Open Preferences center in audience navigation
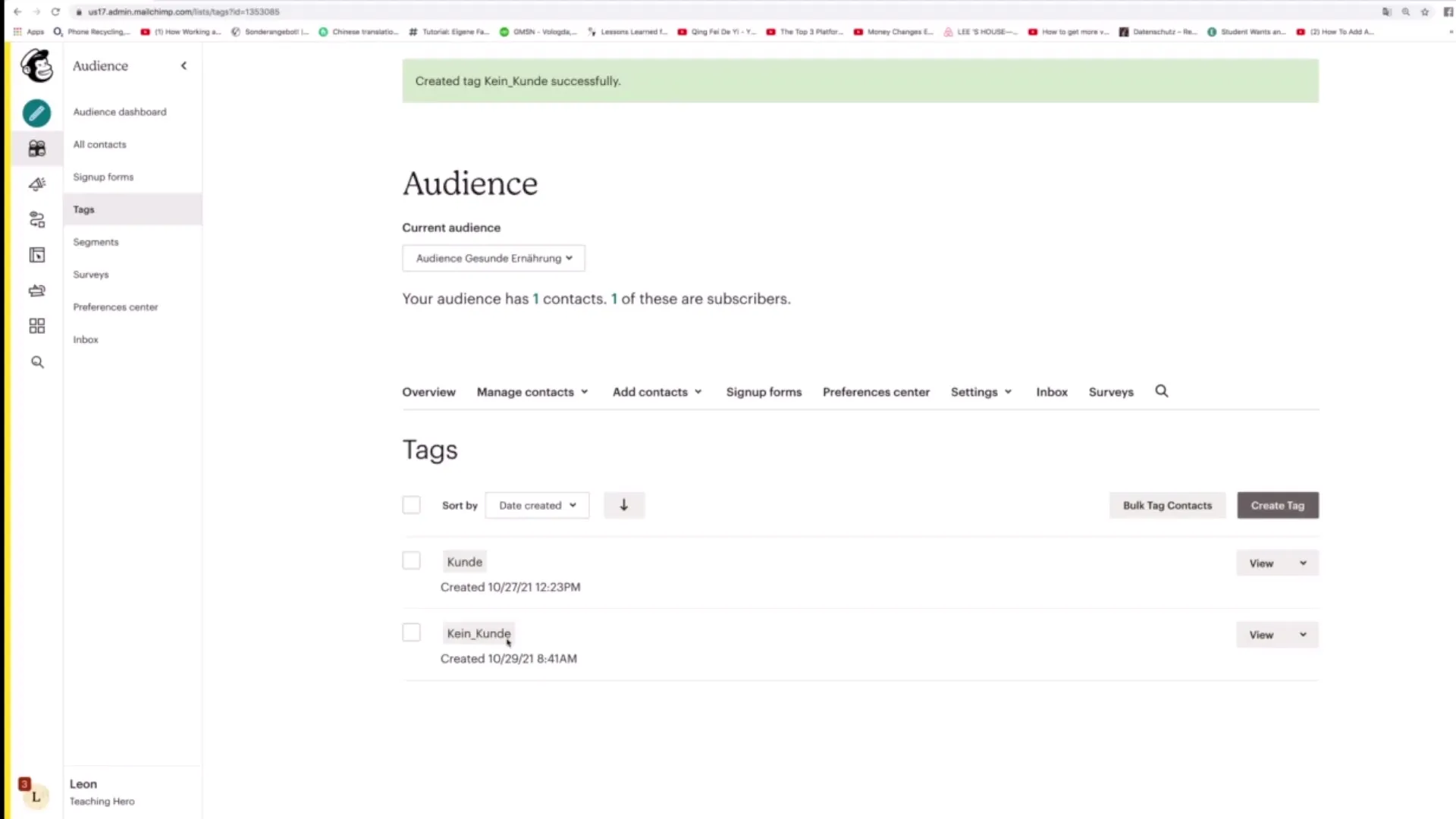This screenshot has width=1456, height=819. coord(876,392)
